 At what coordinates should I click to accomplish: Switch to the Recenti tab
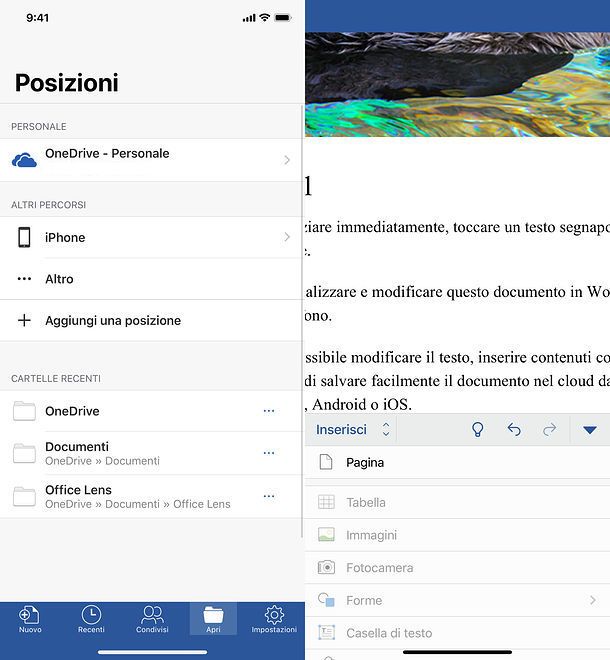point(91,619)
